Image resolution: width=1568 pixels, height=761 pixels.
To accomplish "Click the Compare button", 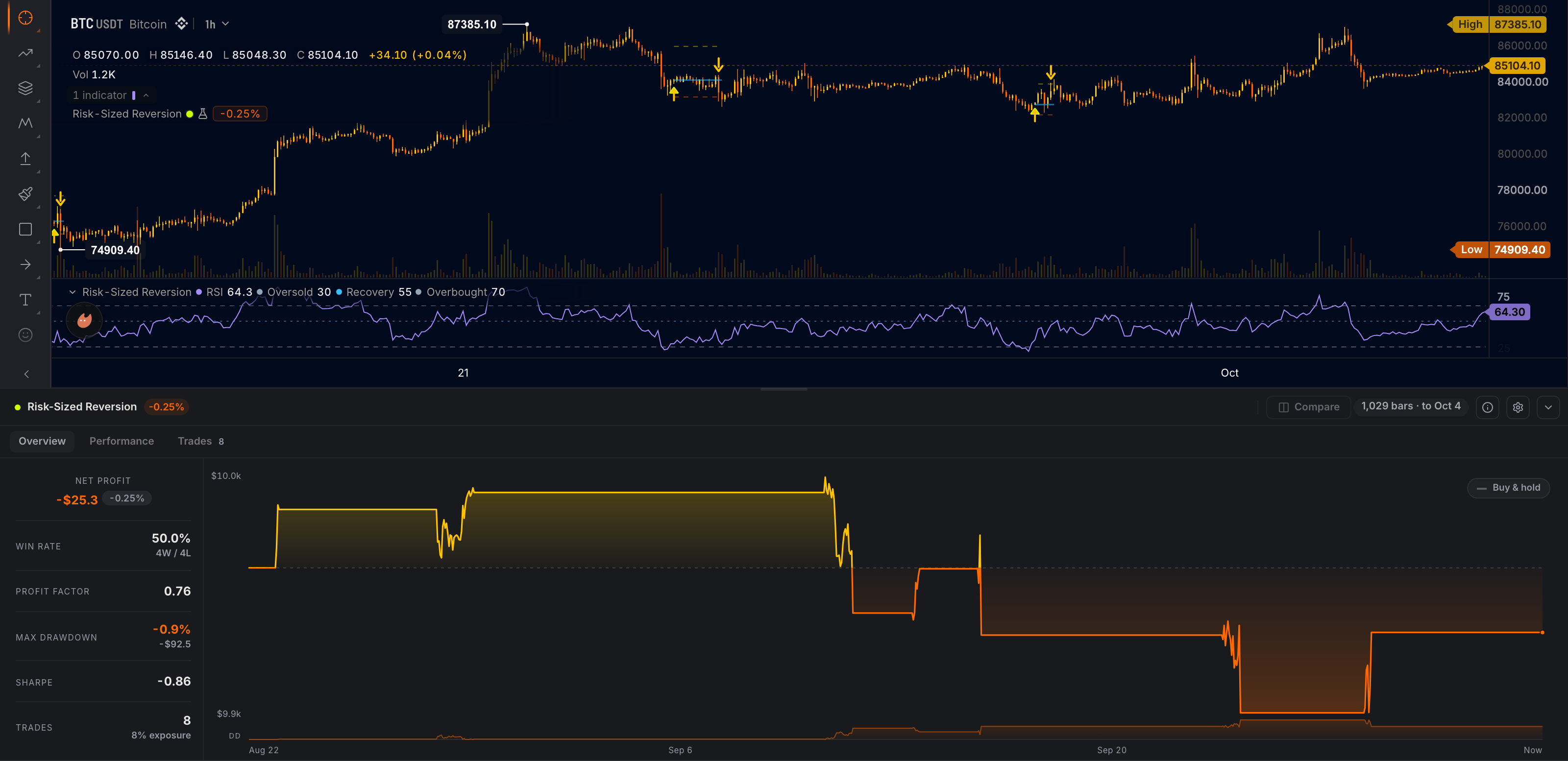I will tap(1309, 407).
